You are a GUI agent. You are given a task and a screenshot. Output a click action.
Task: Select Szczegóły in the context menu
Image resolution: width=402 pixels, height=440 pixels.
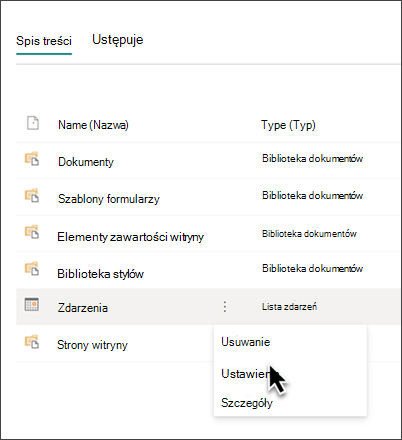click(x=247, y=403)
